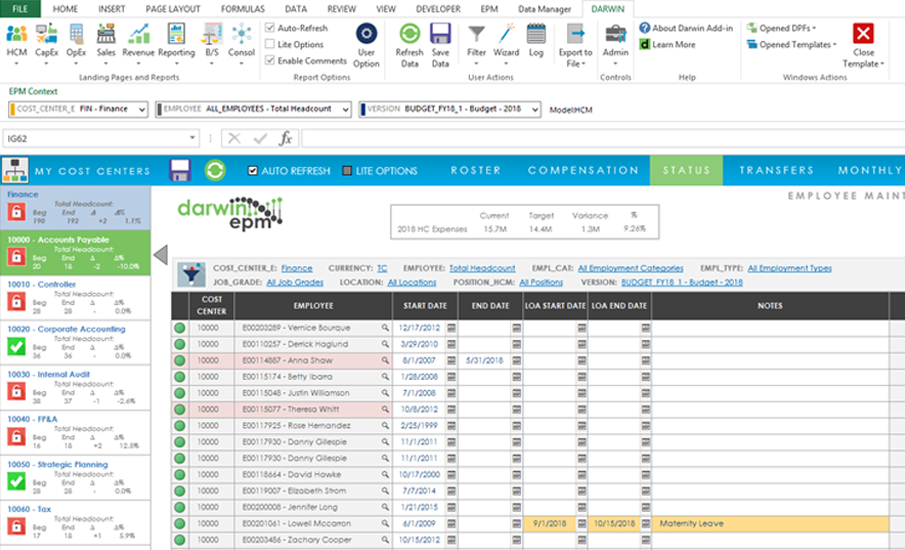Switch to the Data Manager ribbon tab
The width and height of the screenshot is (905, 550).
tap(544, 9)
